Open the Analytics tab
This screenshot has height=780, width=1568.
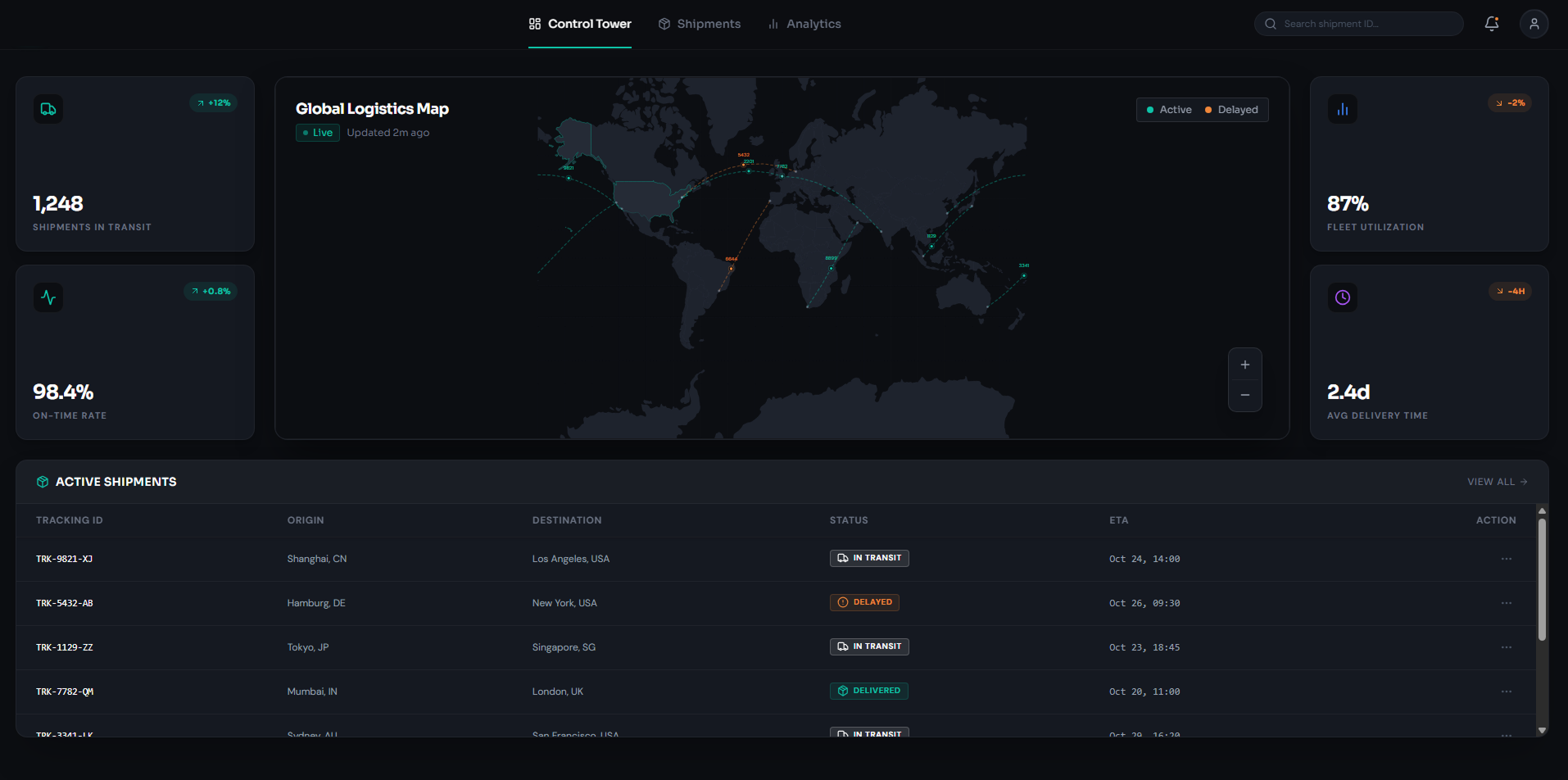[804, 24]
